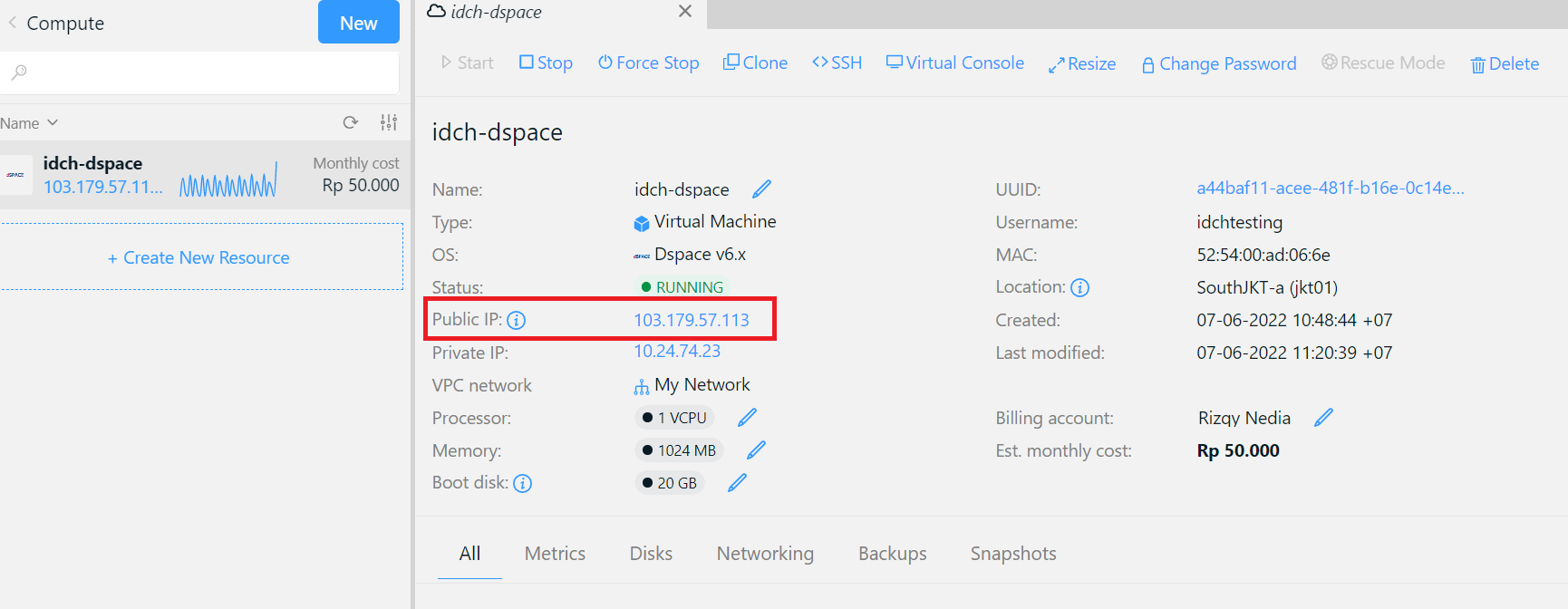Open the Virtual Console

point(955,63)
